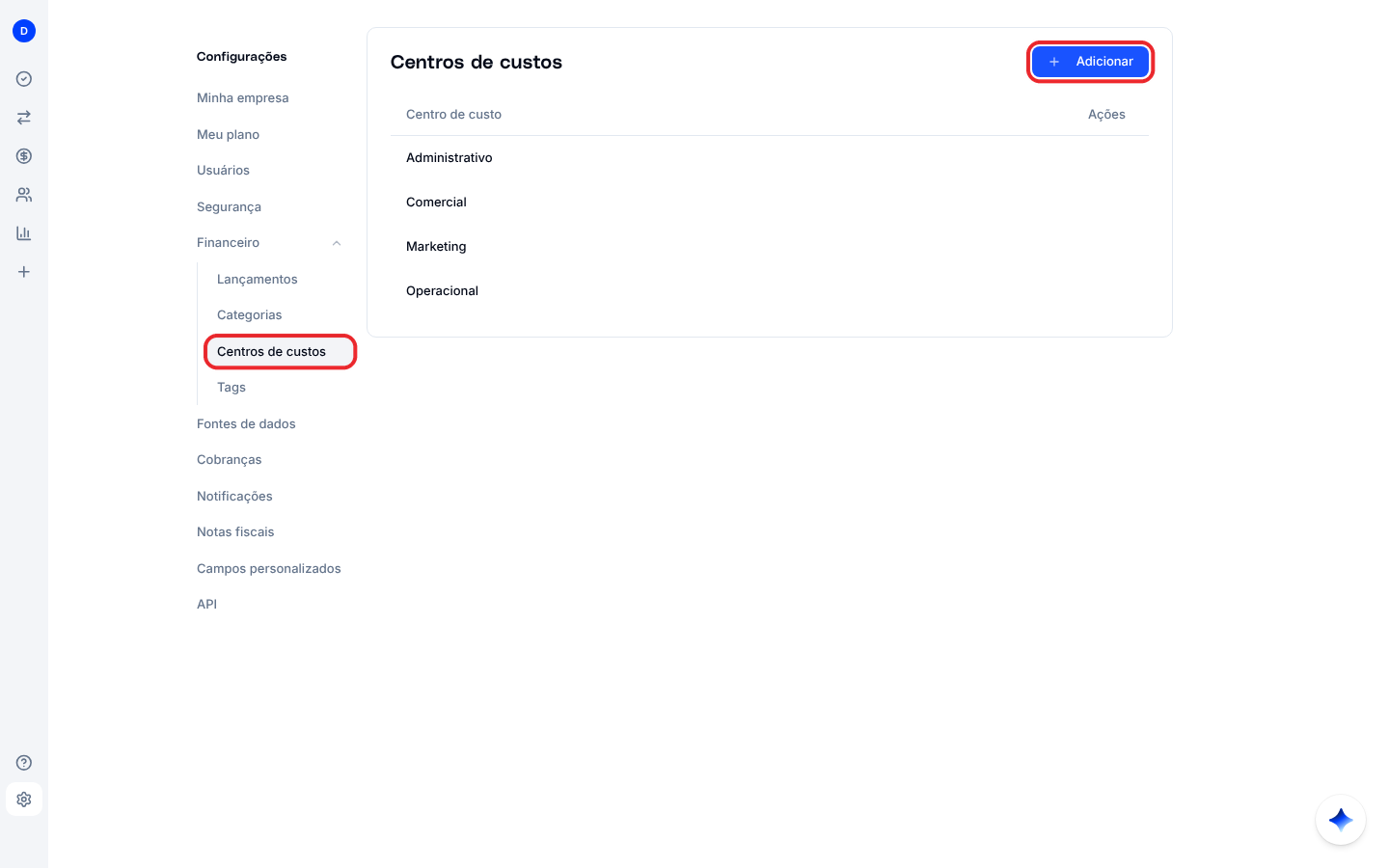The height and width of the screenshot is (868, 1389).
Task: Go to Notas fiscais settings
Action: point(235,532)
